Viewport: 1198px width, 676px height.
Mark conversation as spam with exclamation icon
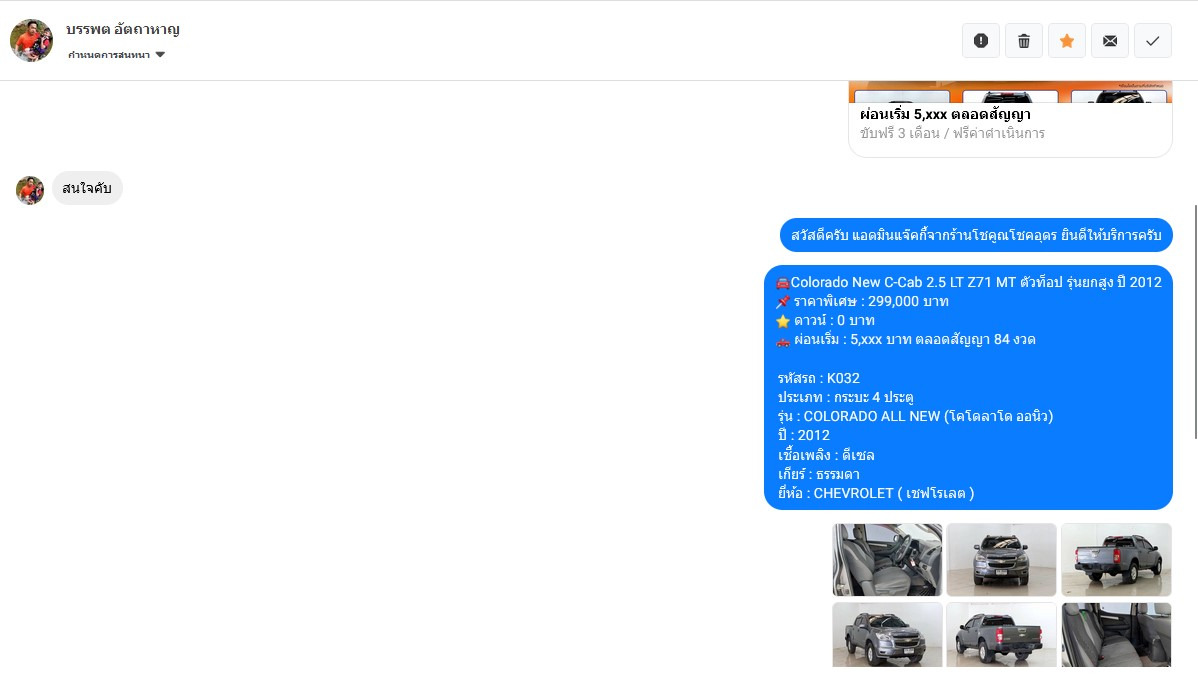click(981, 40)
